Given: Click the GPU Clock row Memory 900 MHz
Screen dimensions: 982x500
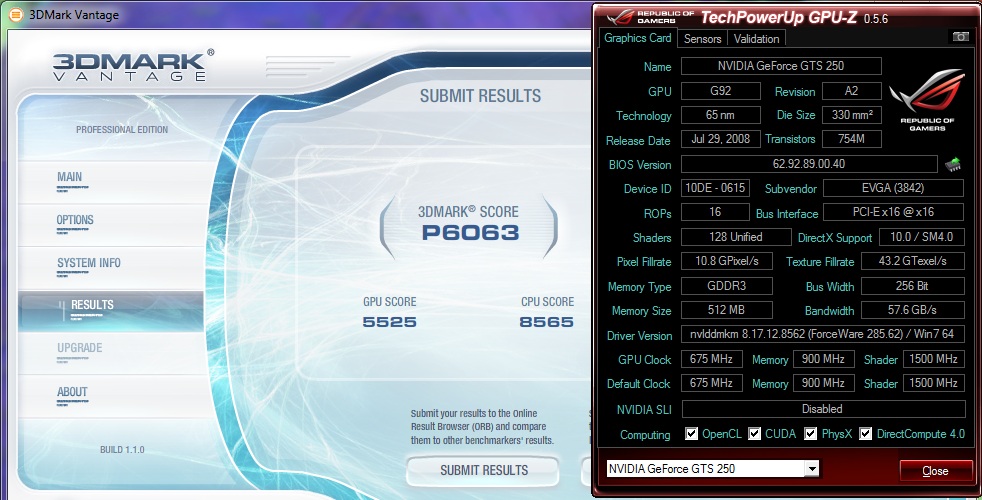Looking at the screenshot, I should pos(824,359).
